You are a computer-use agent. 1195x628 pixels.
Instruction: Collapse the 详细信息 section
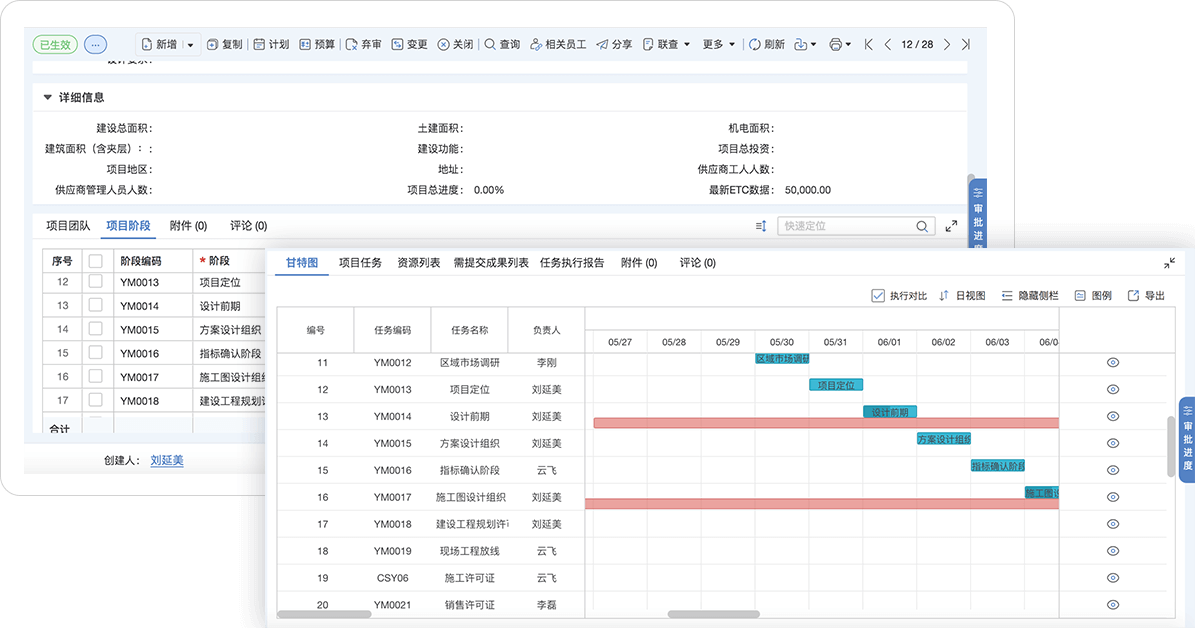tap(47, 97)
